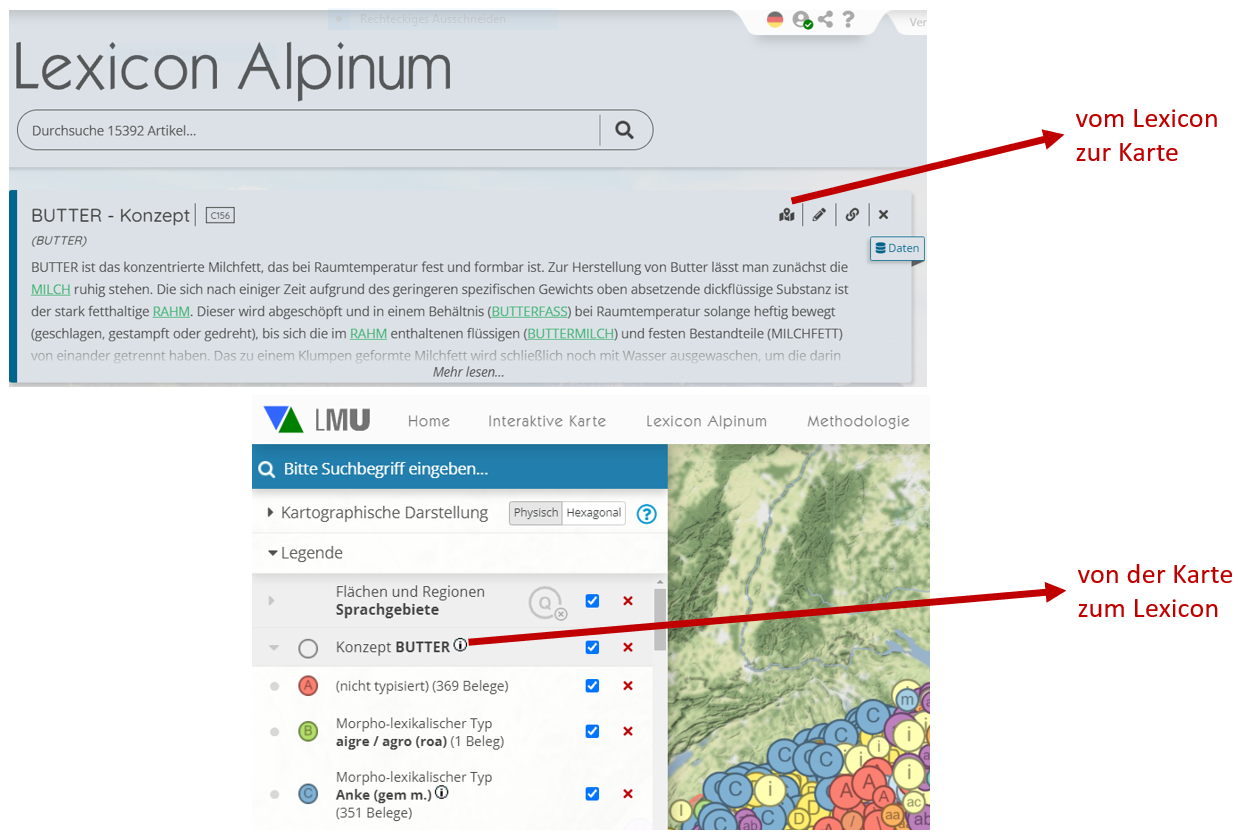Click info icon next to Konzept BUTTER
The height and width of the screenshot is (835, 1239).
pos(460,646)
